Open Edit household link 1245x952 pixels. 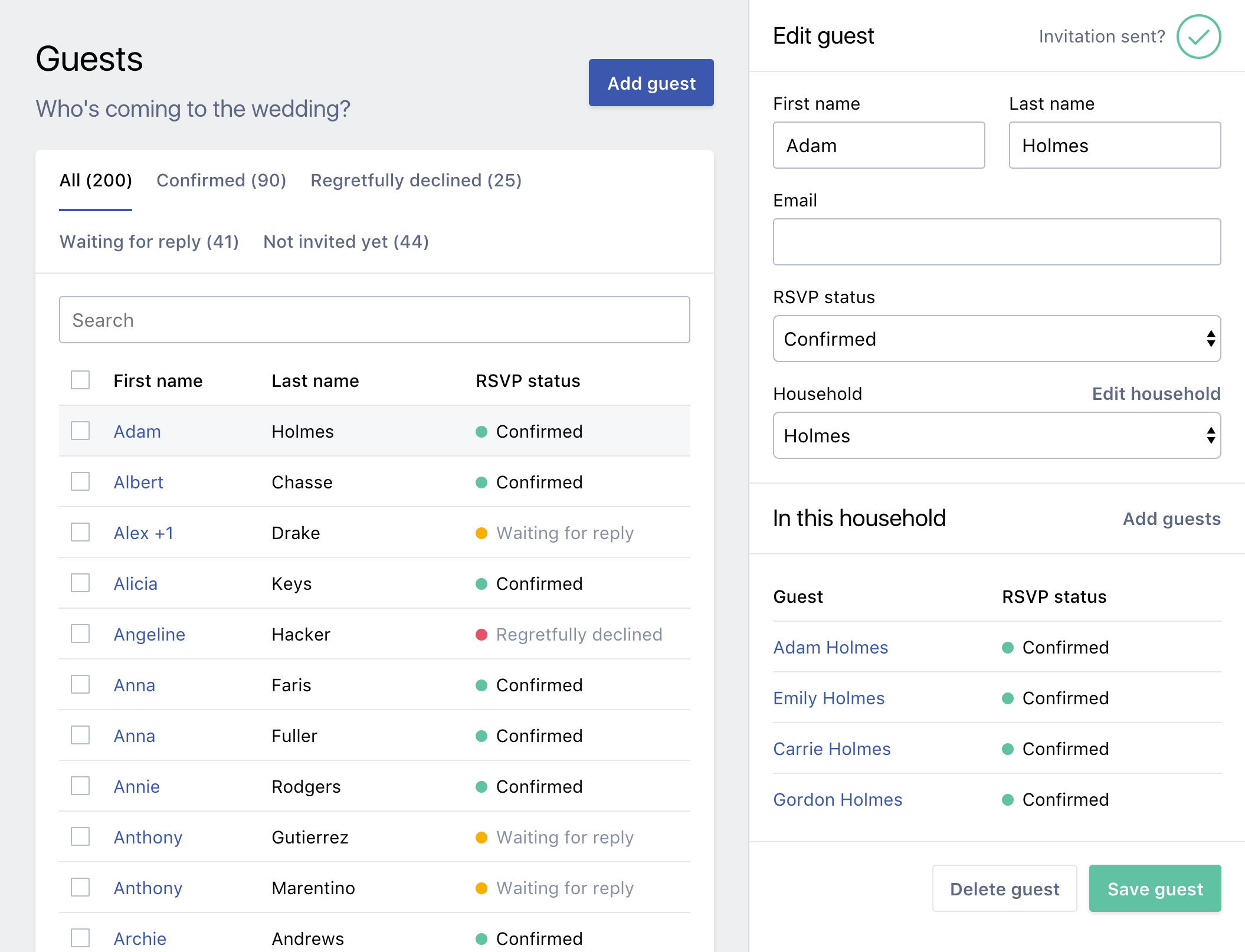click(1156, 393)
